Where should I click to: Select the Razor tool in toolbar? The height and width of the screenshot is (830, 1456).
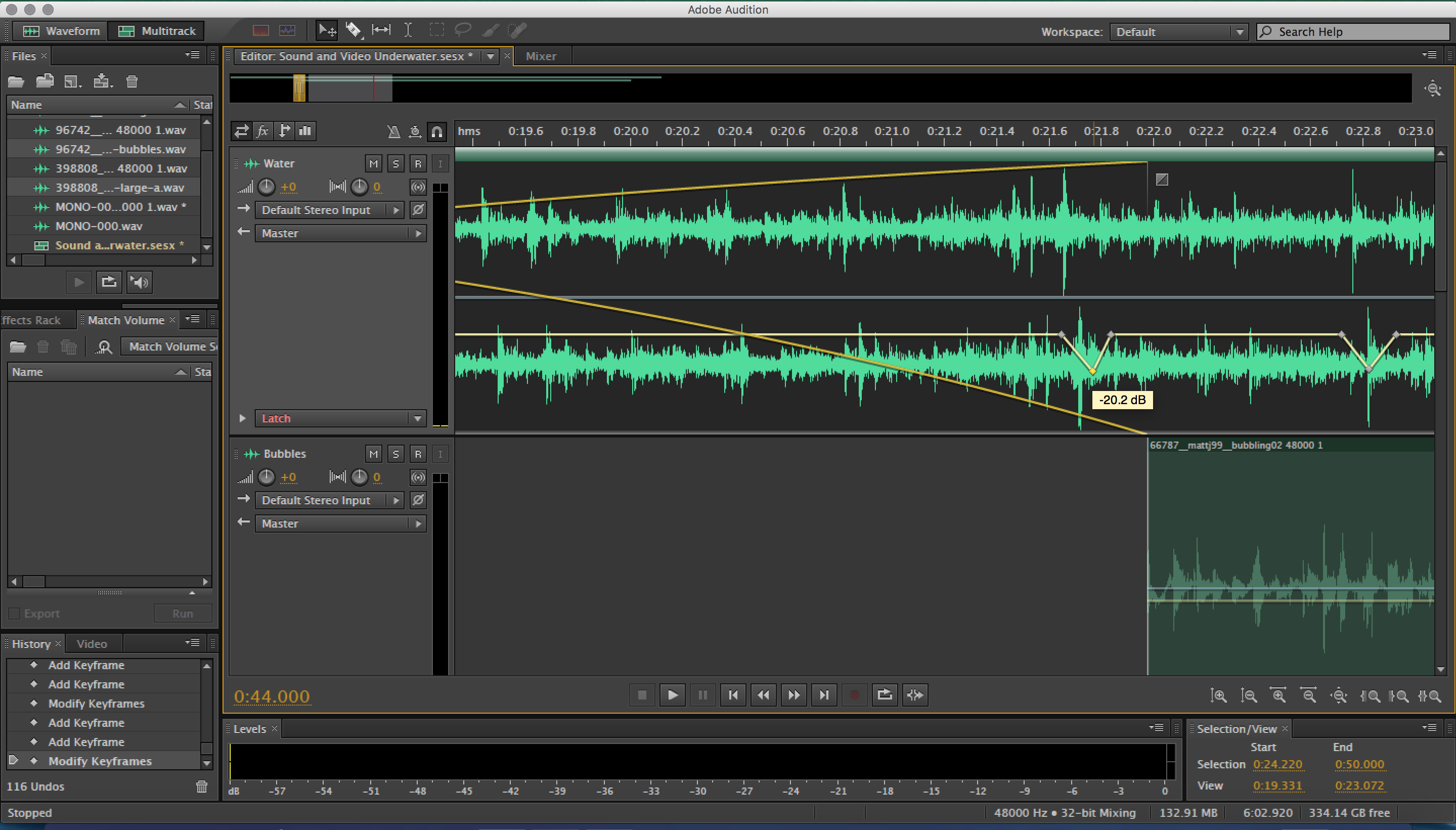(354, 30)
